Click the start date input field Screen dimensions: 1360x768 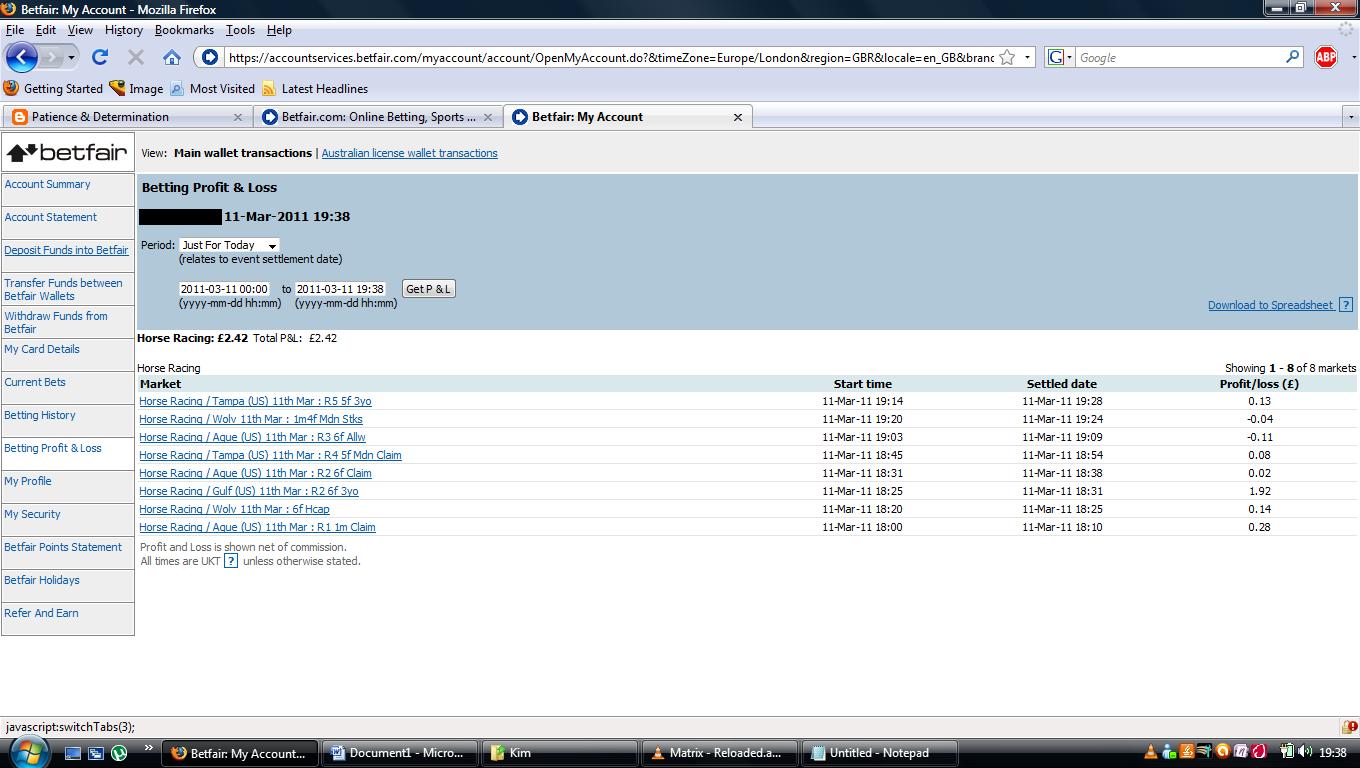click(224, 289)
